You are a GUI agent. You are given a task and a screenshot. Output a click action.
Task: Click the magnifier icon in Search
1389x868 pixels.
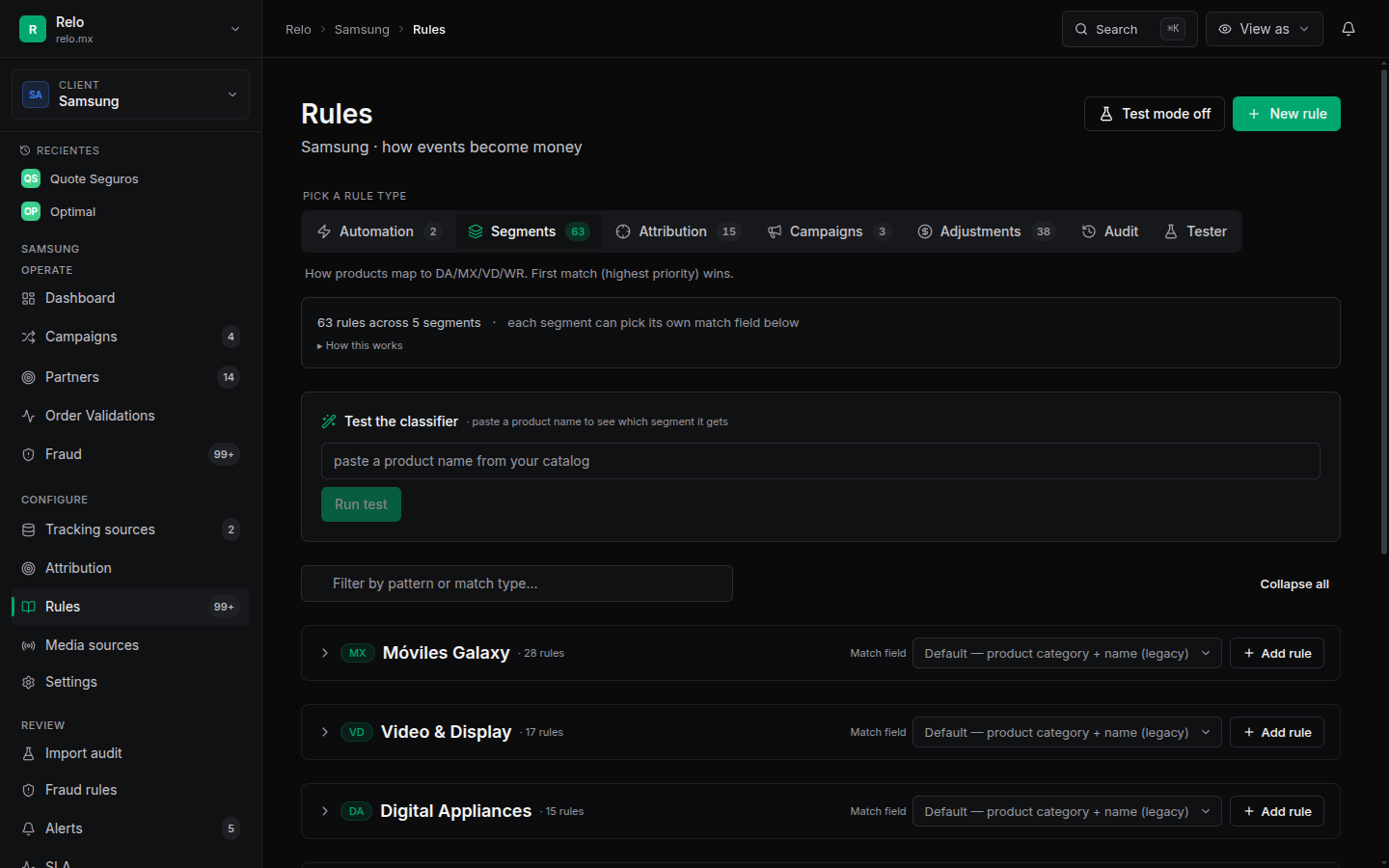pyautogui.click(x=1081, y=29)
